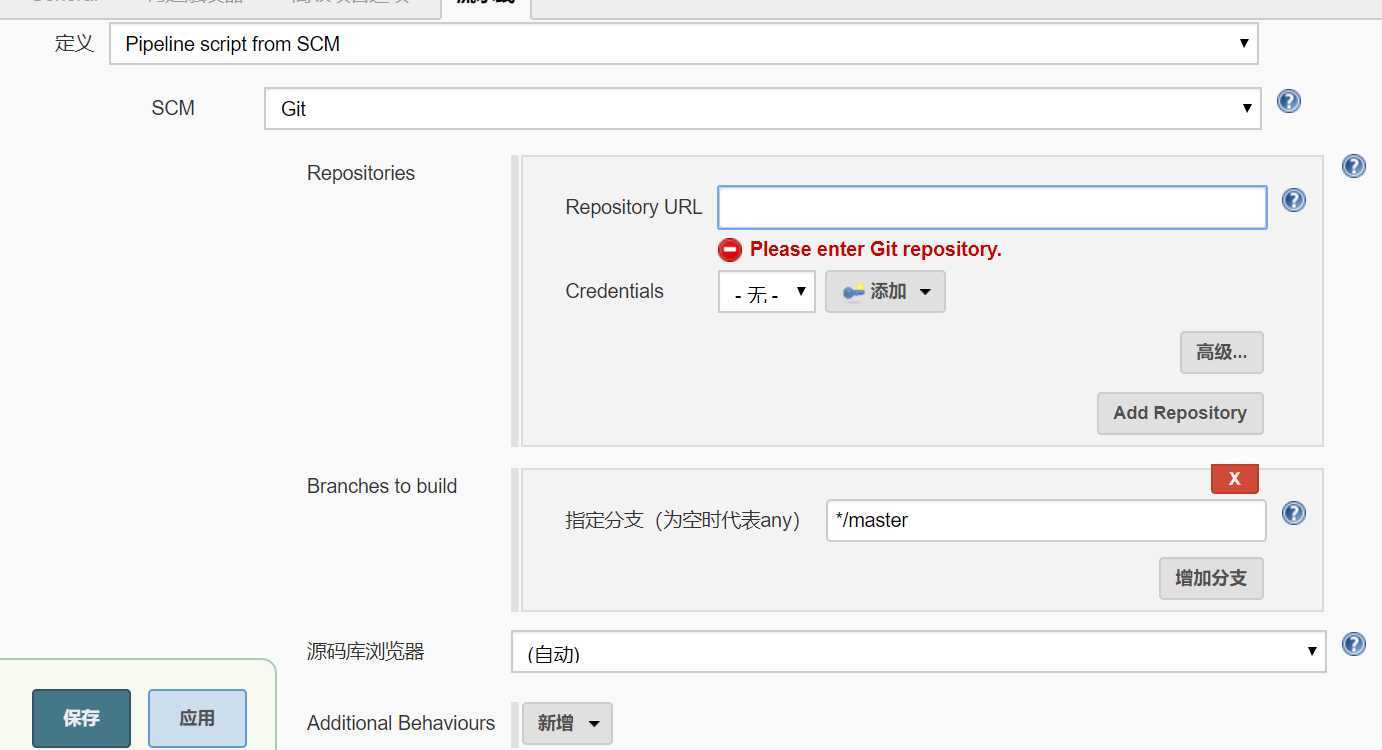Click the Add Repository button
Screen dimensions: 1382x750
1180,413
